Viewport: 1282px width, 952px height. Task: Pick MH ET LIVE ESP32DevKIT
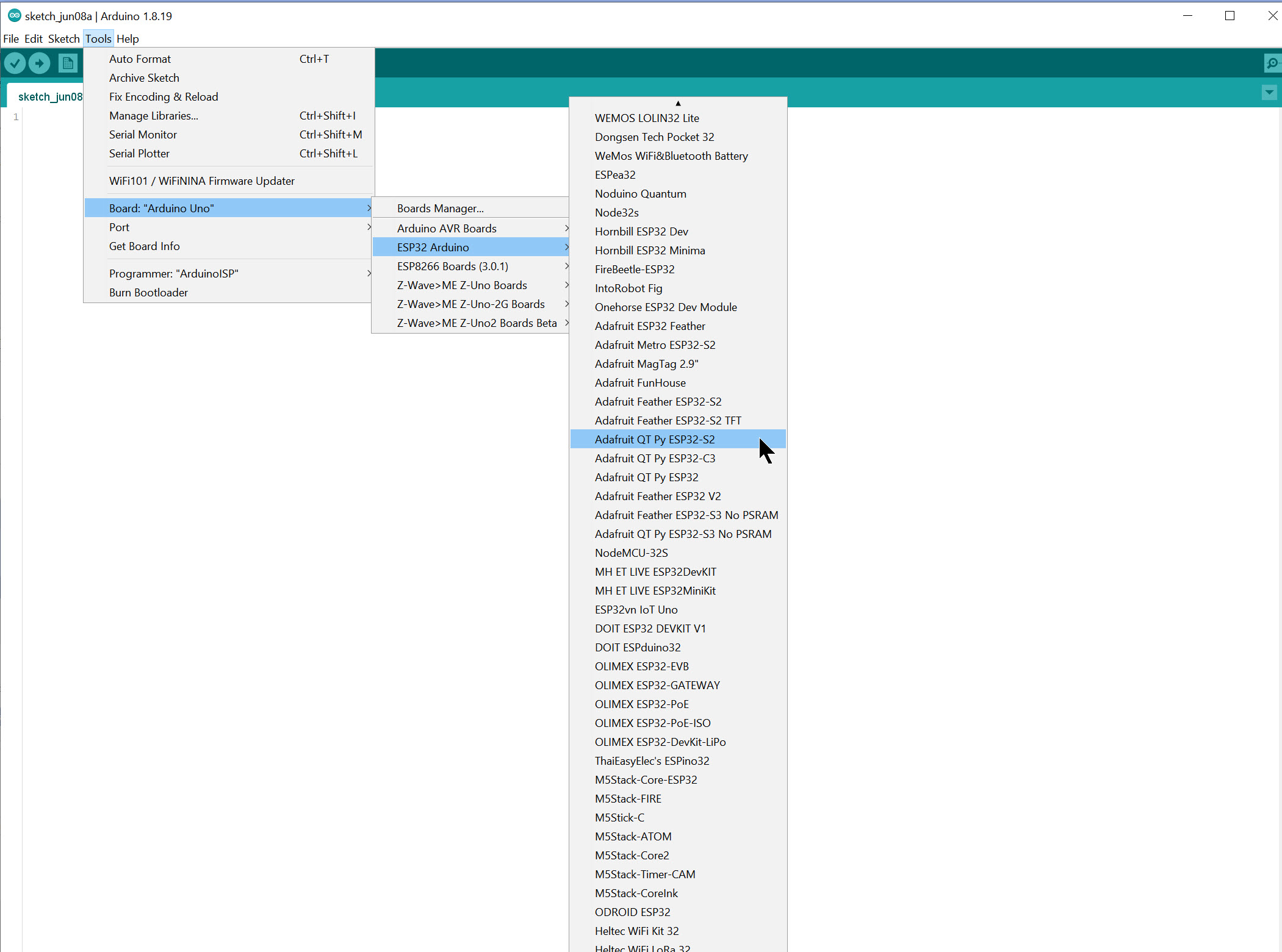click(x=678, y=572)
